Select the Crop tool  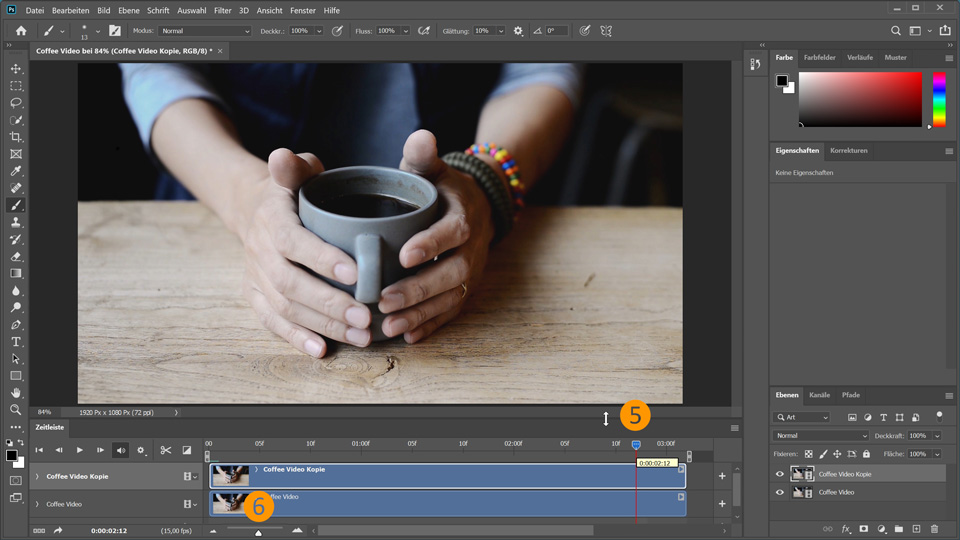(x=16, y=137)
